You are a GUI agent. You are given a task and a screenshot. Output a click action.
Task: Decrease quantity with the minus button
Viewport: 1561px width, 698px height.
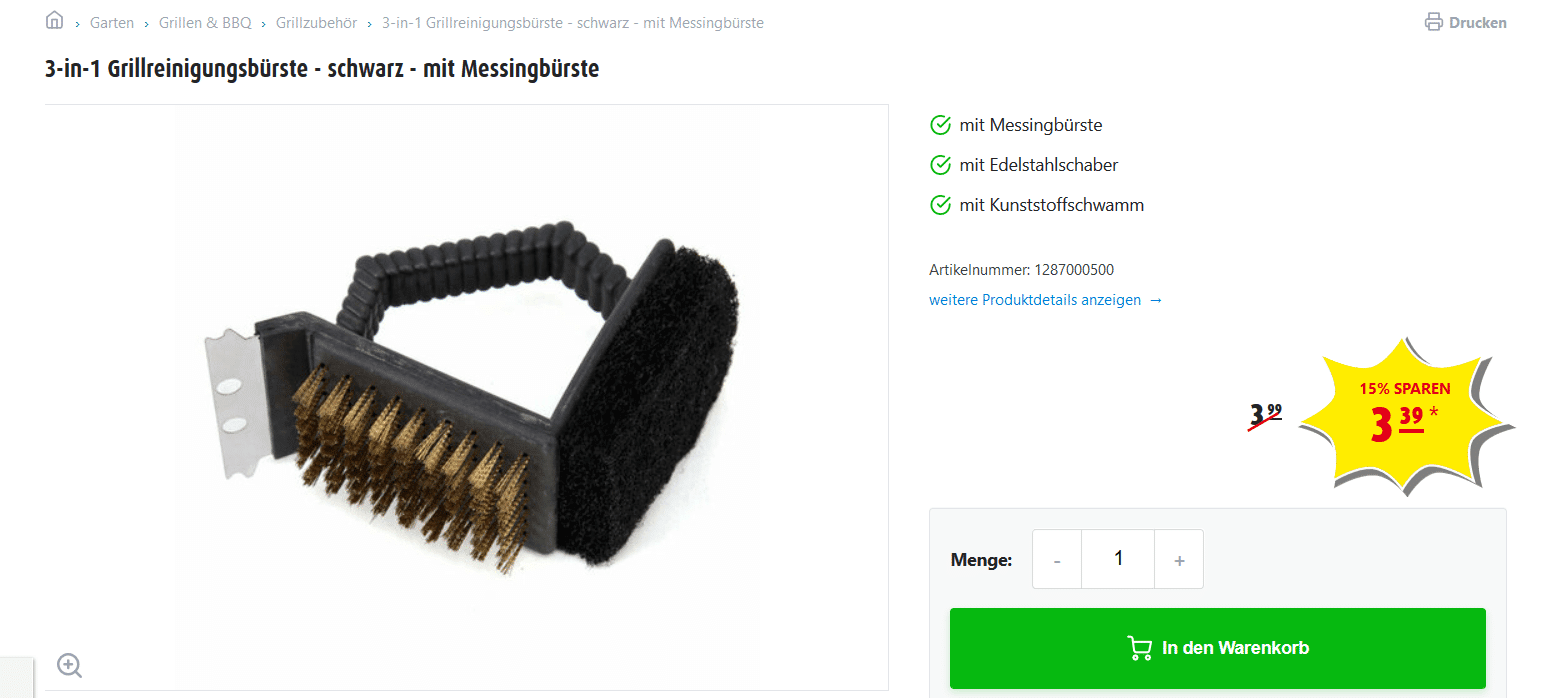1057,559
